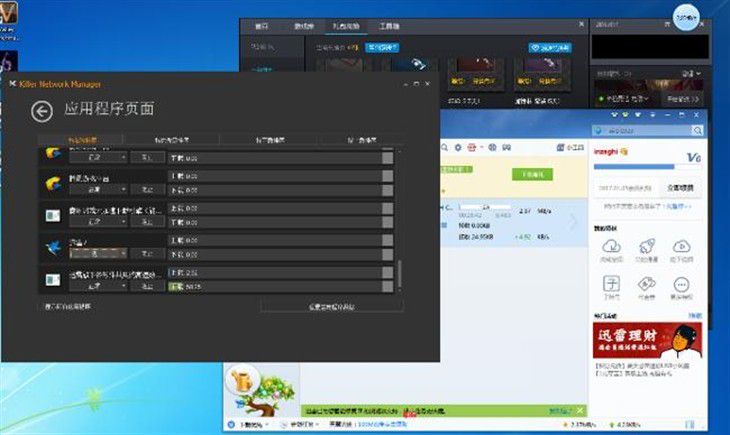Open 小工具 in the Thunder toolbar
The width and height of the screenshot is (730, 435).
click(x=570, y=148)
